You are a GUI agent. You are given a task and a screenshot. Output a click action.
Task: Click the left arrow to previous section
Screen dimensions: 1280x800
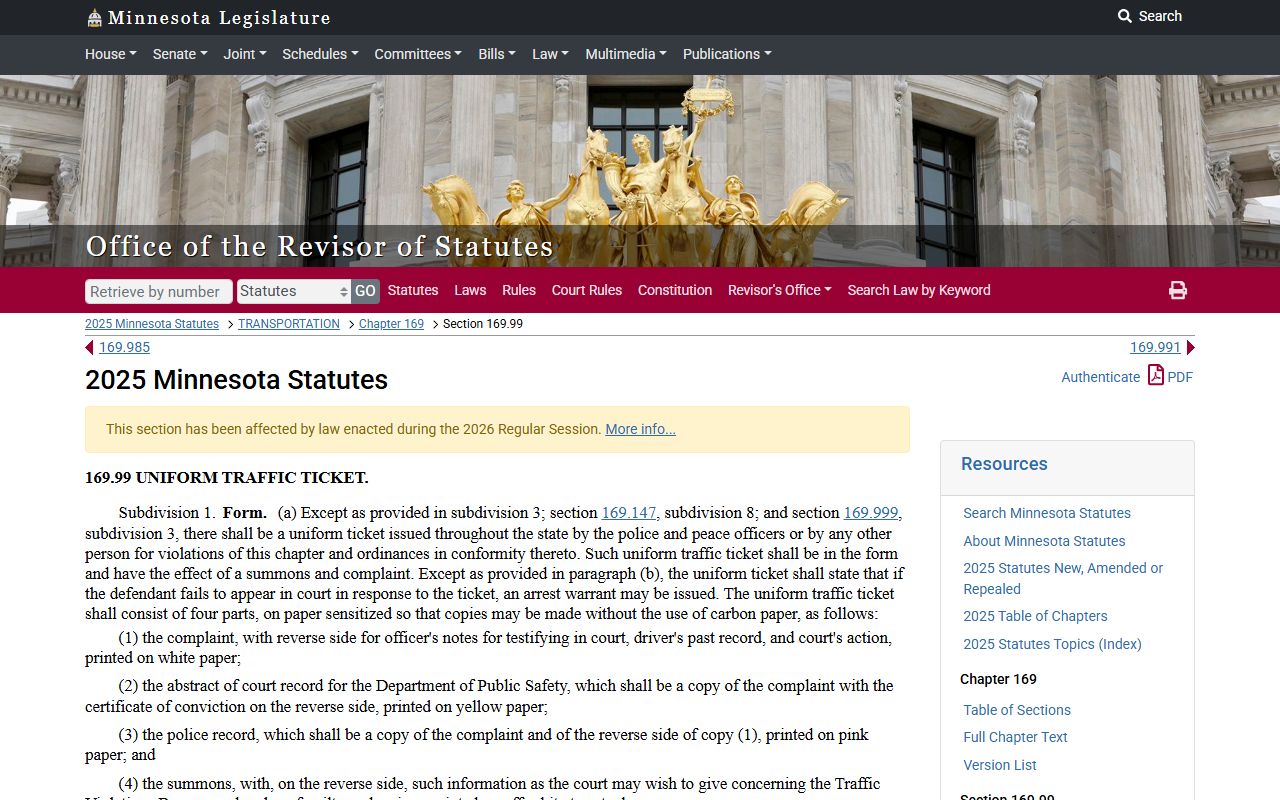click(x=89, y=348)
